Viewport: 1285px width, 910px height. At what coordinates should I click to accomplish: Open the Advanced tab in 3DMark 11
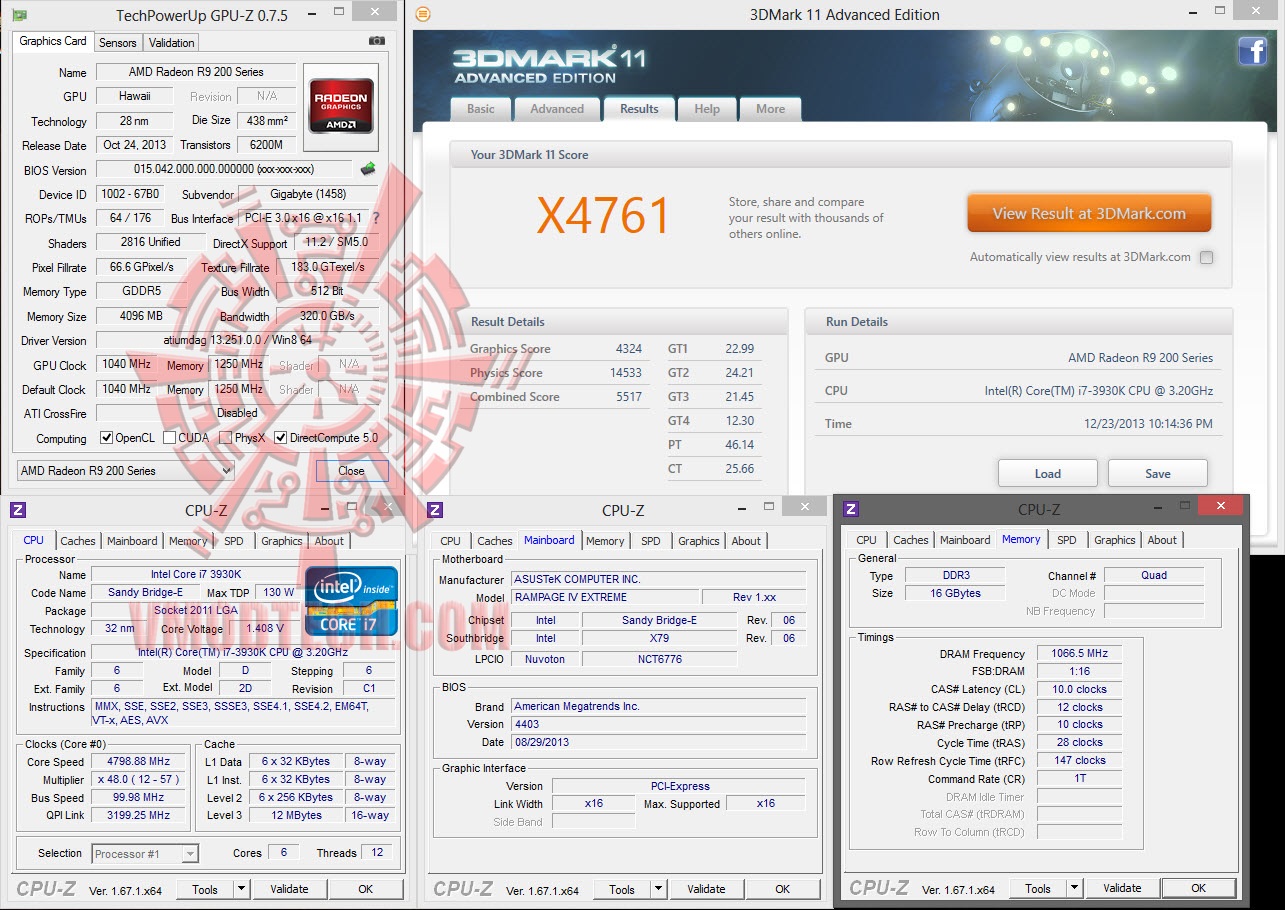tap(557, 109)
